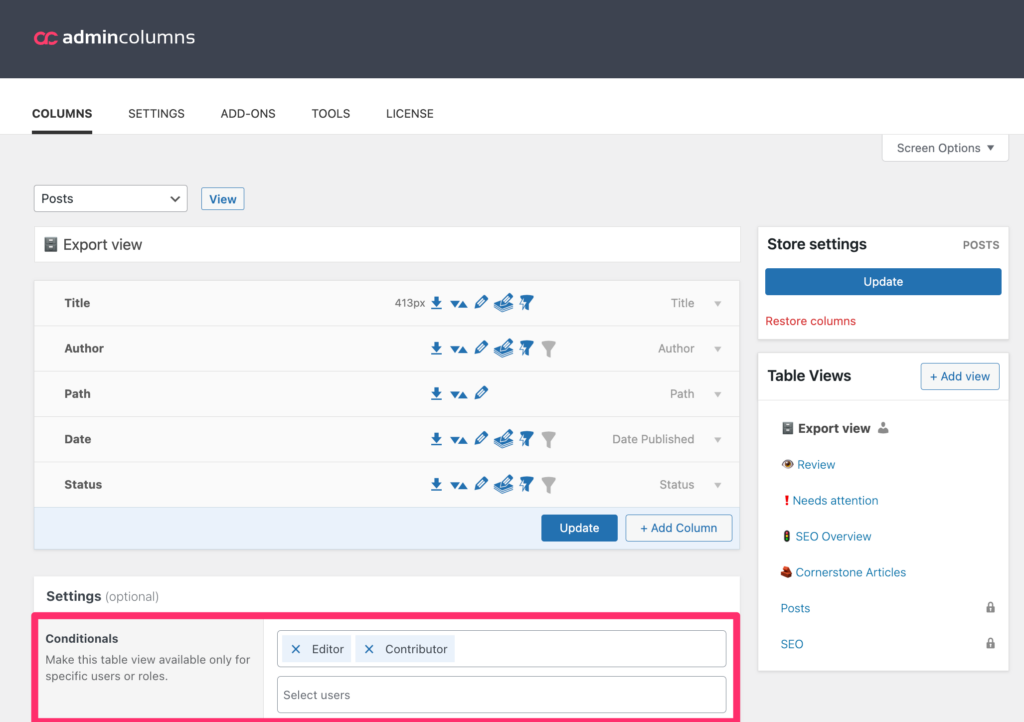Click the bulk edit icon in Title row

coord(504,302)
